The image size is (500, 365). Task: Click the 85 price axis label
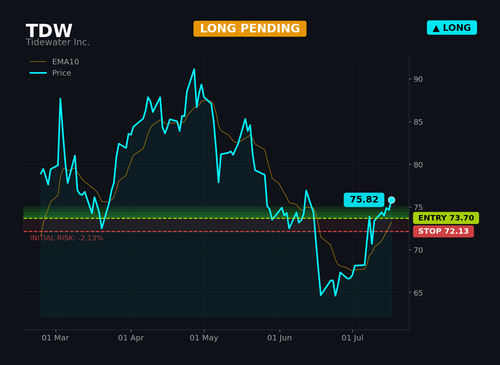point(418,122)
